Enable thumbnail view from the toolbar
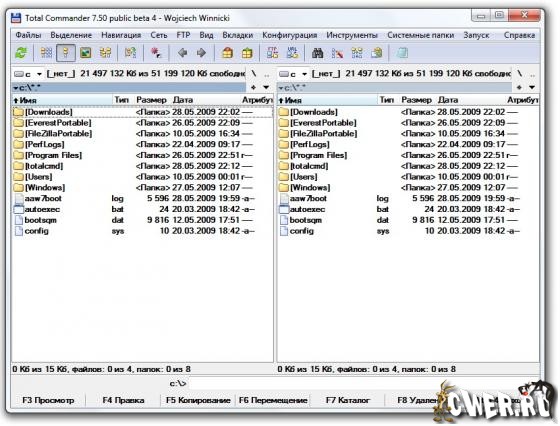Image resolution: width=560 pixels, height=426 pixels. point(86,53)
